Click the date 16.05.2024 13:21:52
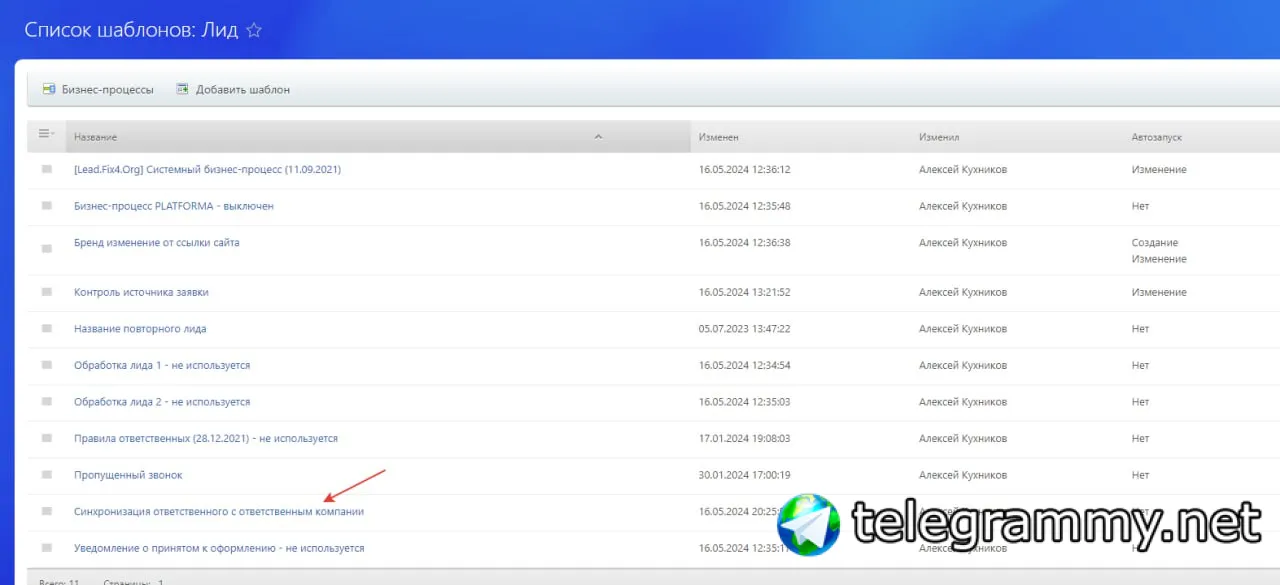 point(745,292)
